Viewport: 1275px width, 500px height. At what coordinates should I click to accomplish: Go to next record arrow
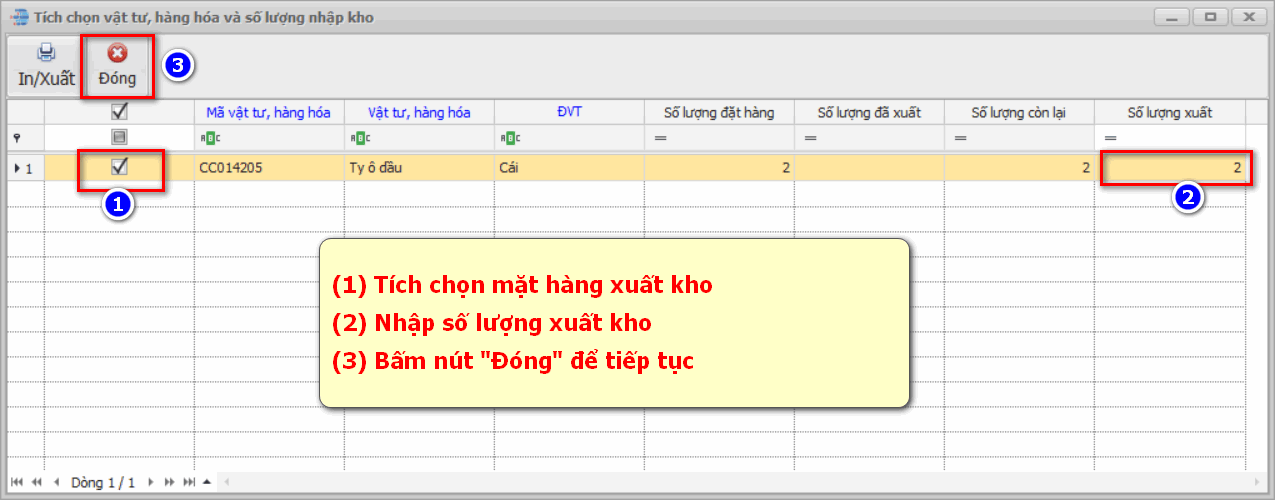tap(151, 482)
